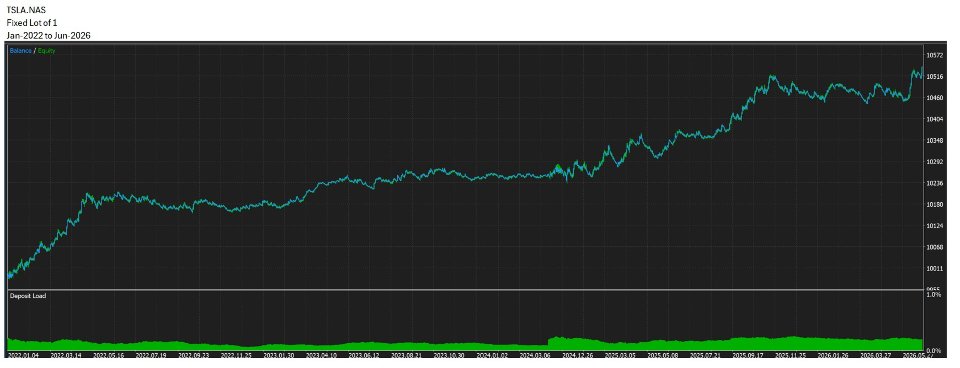Click the Fixed Lot of 1 text
Viewport: 960px width, 368px height.
[x=32, y=23]
